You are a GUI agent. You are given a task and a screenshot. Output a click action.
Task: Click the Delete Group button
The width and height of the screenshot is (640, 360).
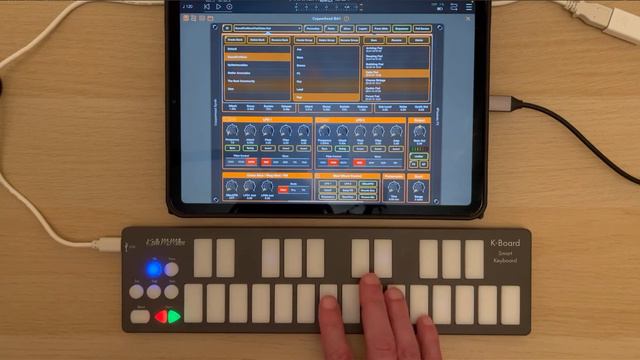click(x=327, y=40)
